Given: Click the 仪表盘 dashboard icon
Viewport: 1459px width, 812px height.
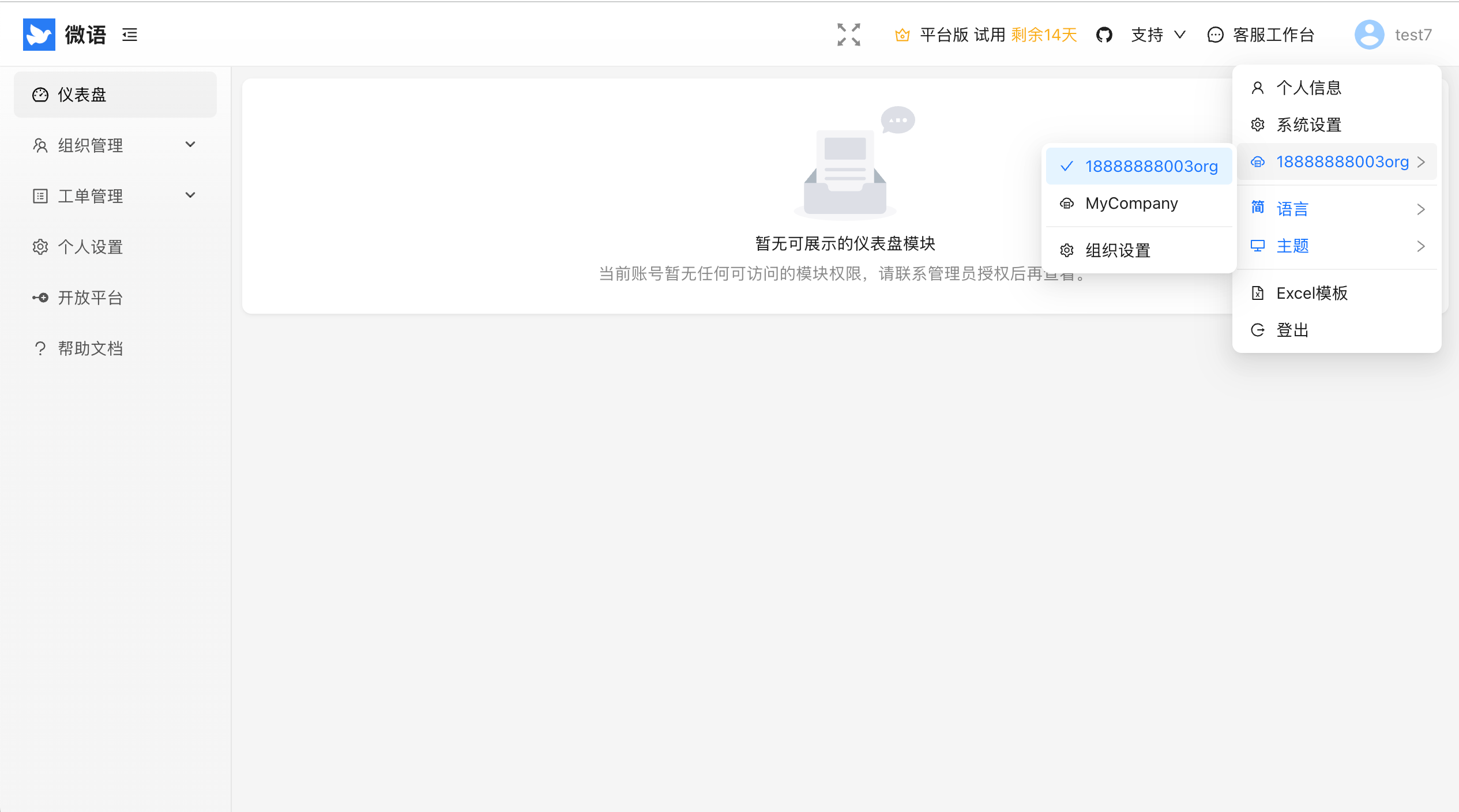Looking at the screenshot, I should coord(40,95).
